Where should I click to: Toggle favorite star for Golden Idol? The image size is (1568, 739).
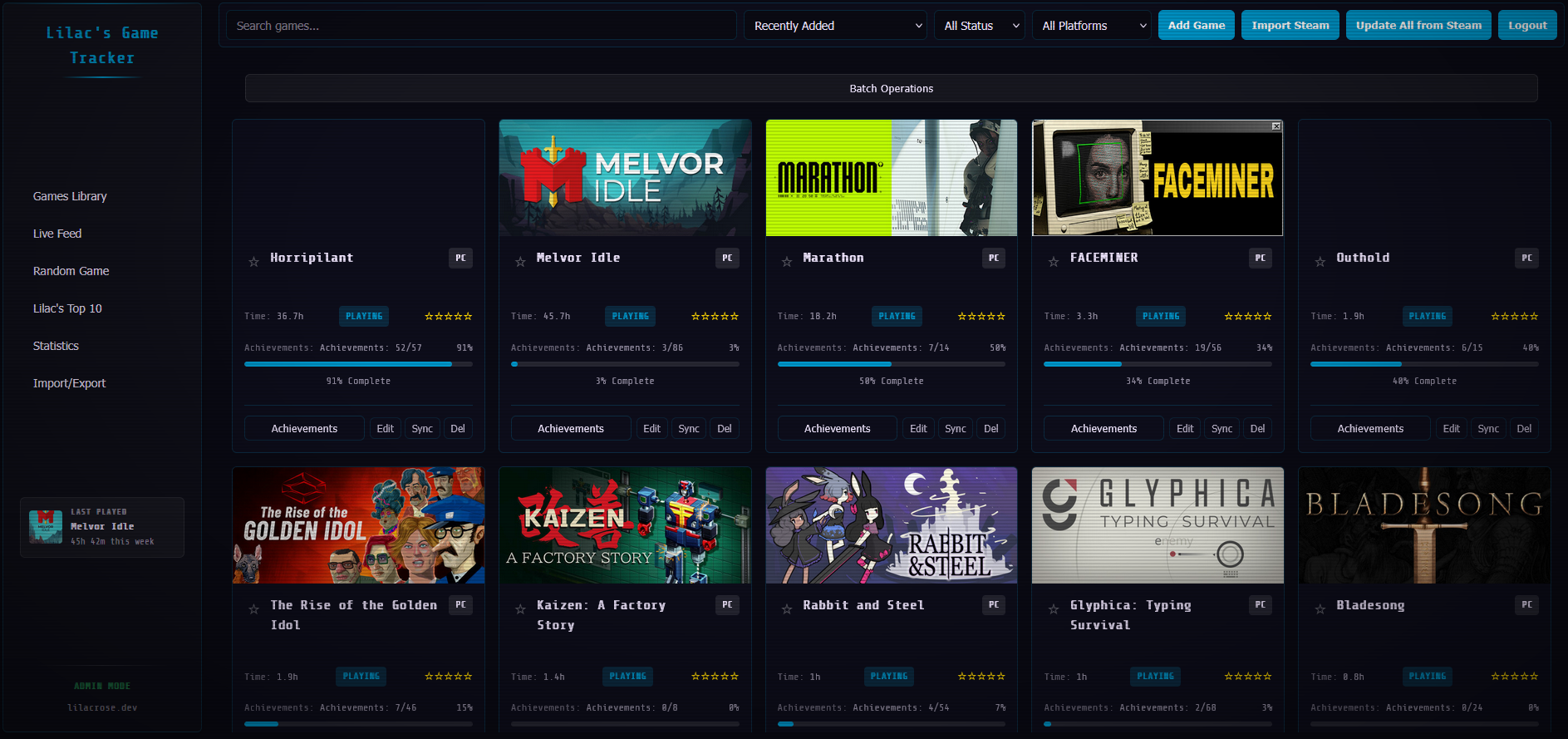[253, 609]
